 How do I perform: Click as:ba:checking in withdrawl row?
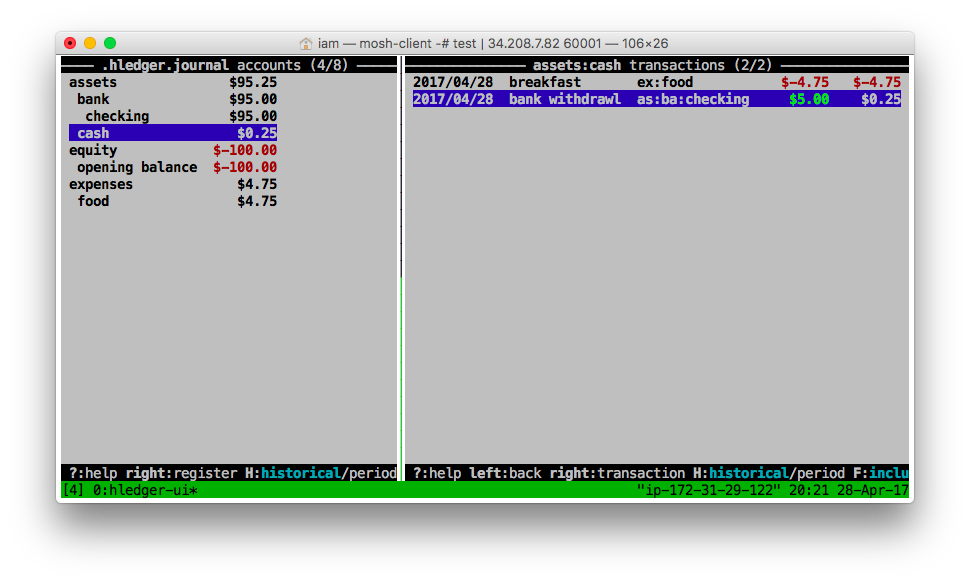(x=693, y=99)
